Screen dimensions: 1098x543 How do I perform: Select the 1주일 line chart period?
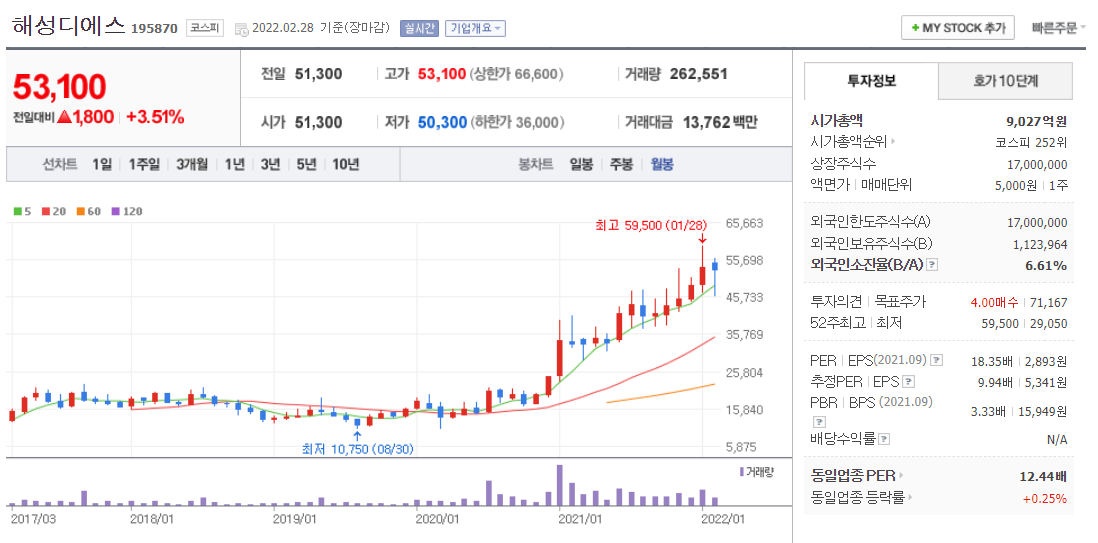point(144,165)
